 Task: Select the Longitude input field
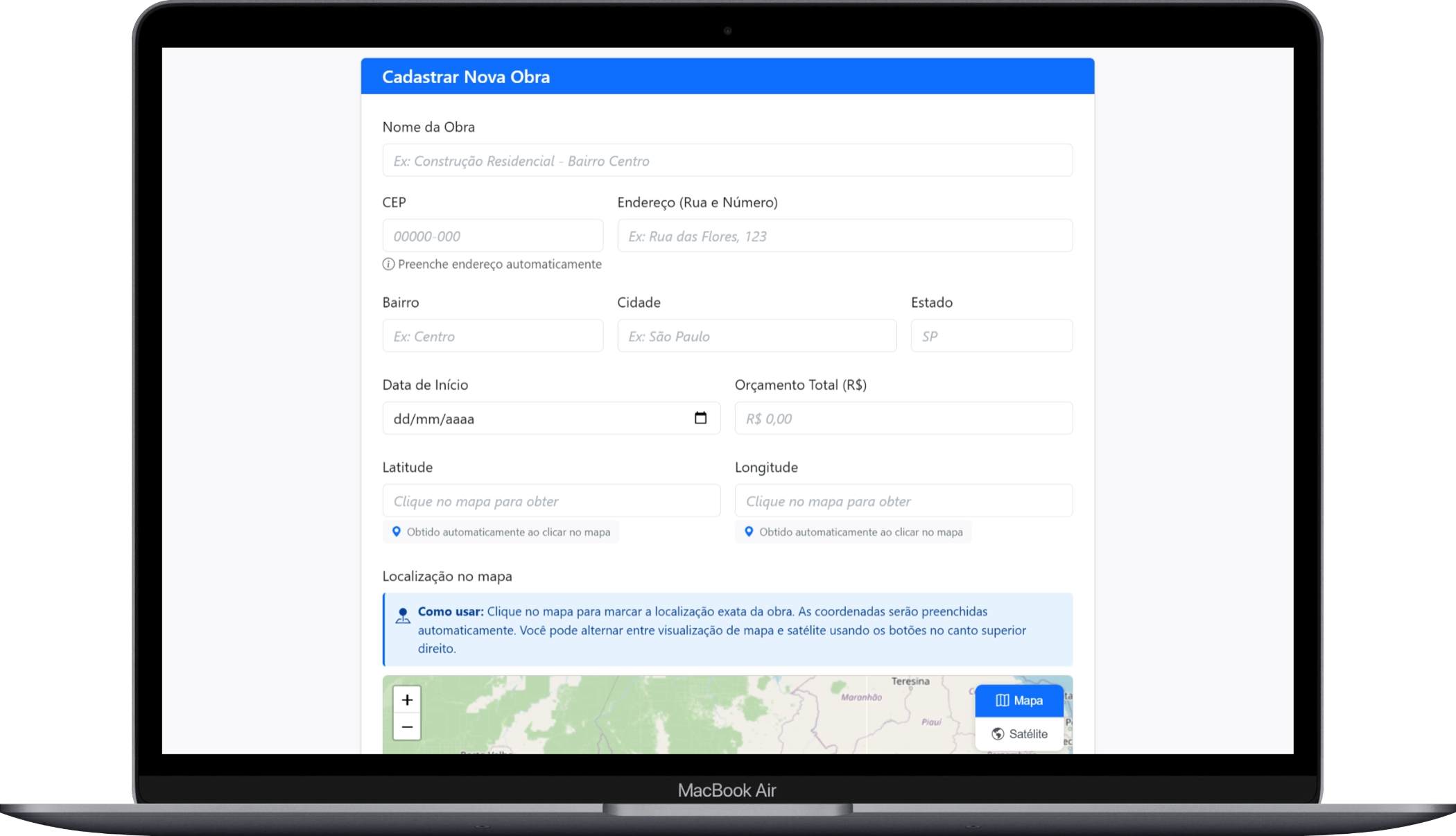click(x=903, y=501)
